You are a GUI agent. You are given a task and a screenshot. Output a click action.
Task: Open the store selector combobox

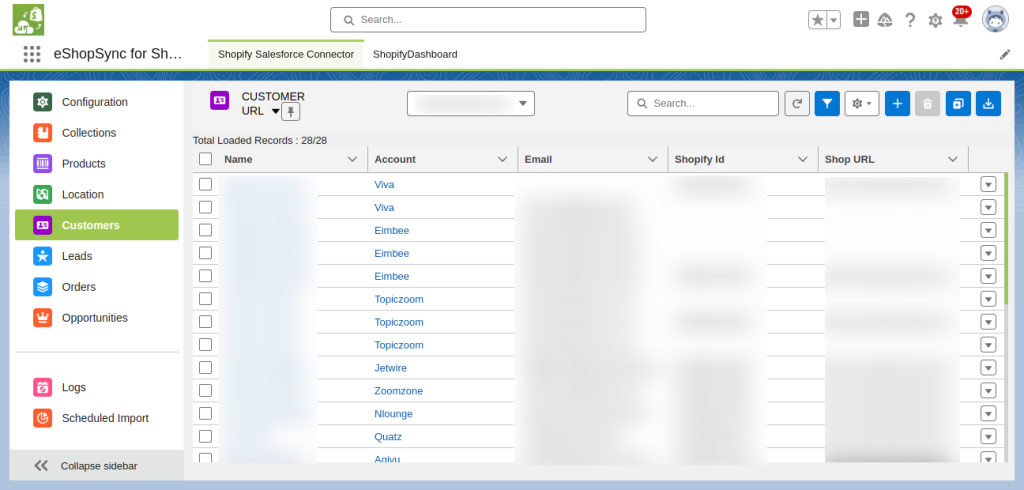click(471, 103)
